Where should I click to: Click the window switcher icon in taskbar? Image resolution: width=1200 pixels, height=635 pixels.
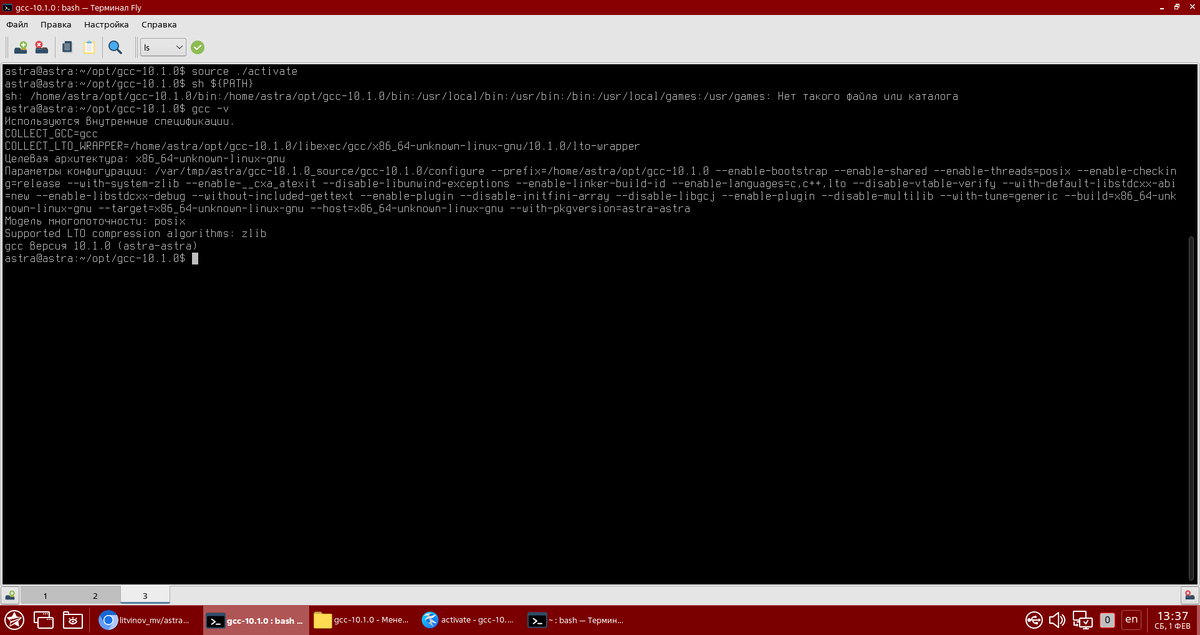tap(44, 620)
